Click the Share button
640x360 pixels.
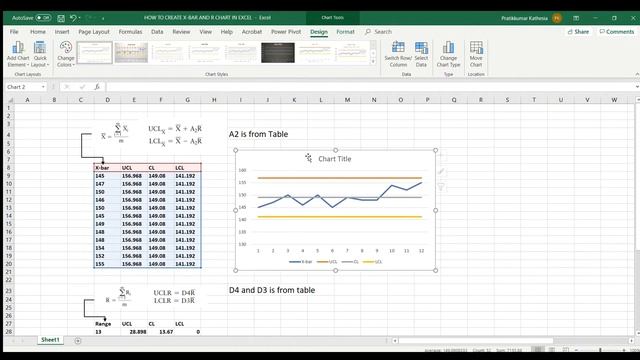tap(578, 31)
